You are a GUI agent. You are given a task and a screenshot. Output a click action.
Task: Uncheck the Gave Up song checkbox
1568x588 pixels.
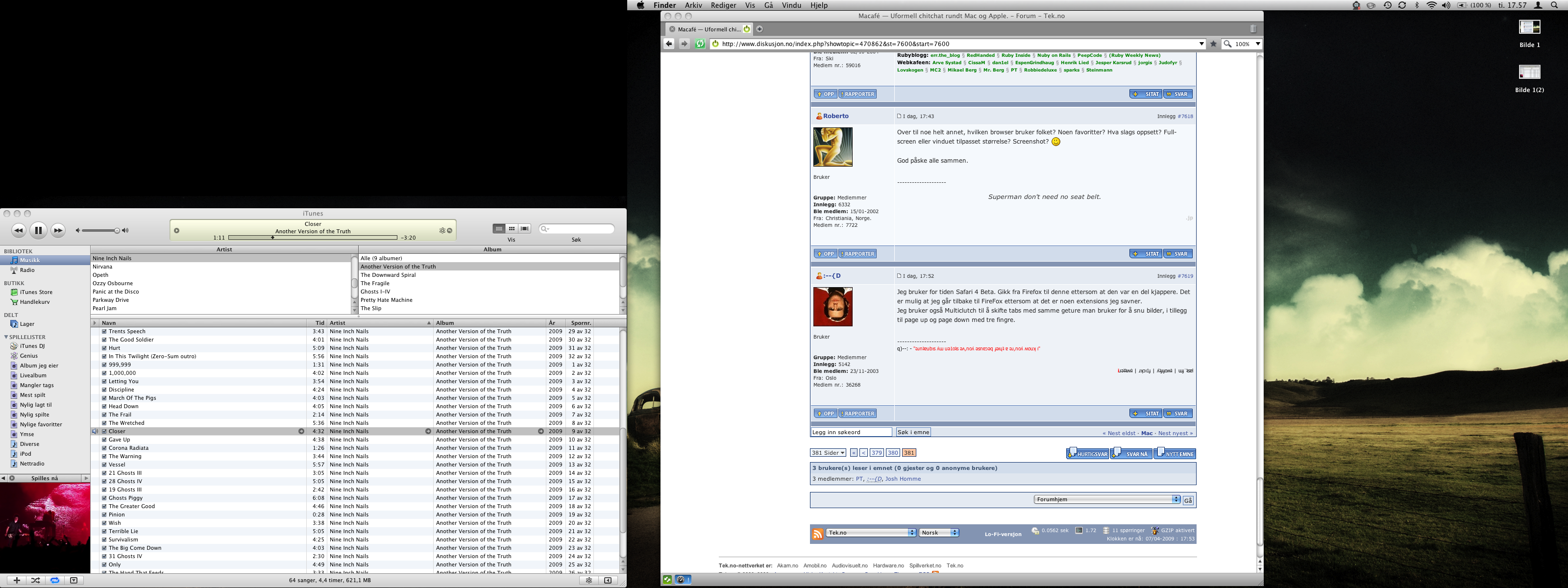click(104, 440)
